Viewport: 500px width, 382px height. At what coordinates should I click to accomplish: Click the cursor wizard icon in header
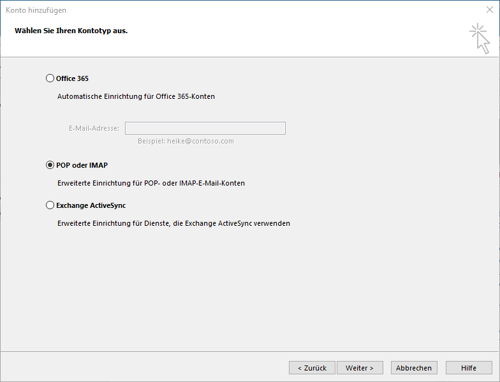pyautogui.click(x=480, y=38)
